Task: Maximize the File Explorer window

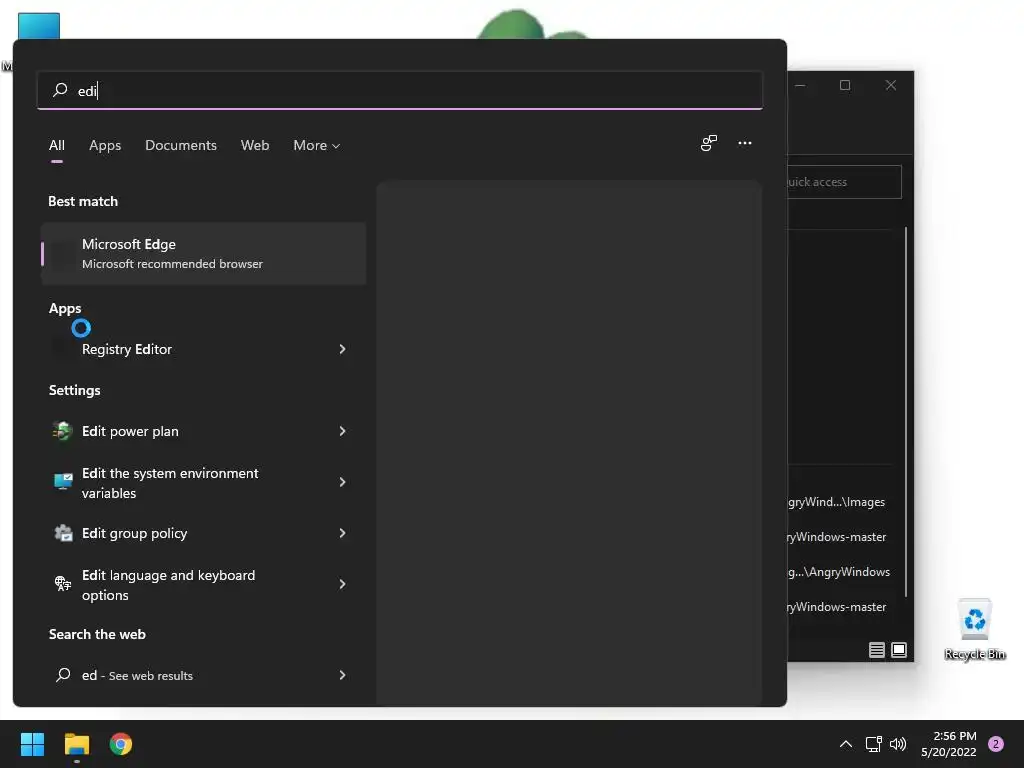Action: click(845, 85)
